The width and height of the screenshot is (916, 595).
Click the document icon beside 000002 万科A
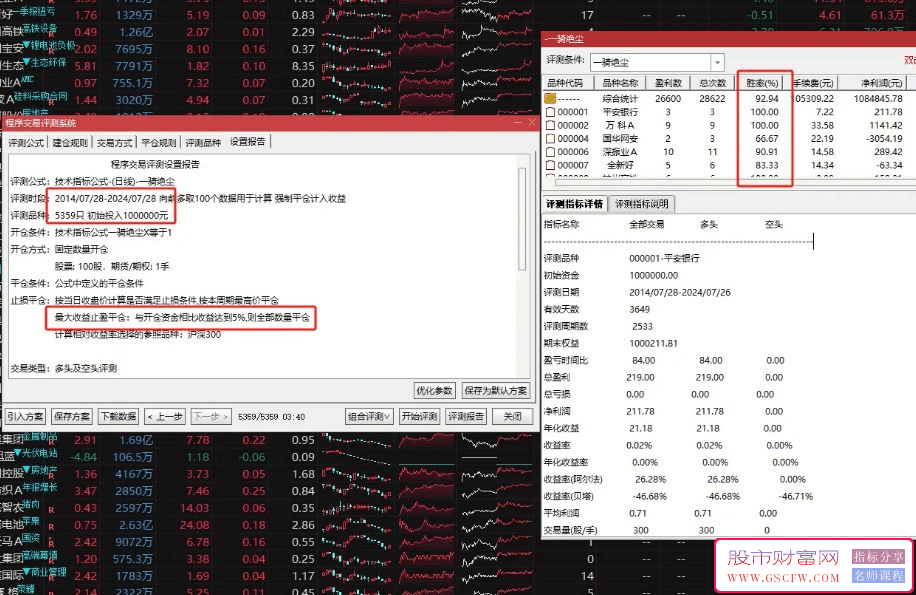pyautogui.click(x=550, y=125)
